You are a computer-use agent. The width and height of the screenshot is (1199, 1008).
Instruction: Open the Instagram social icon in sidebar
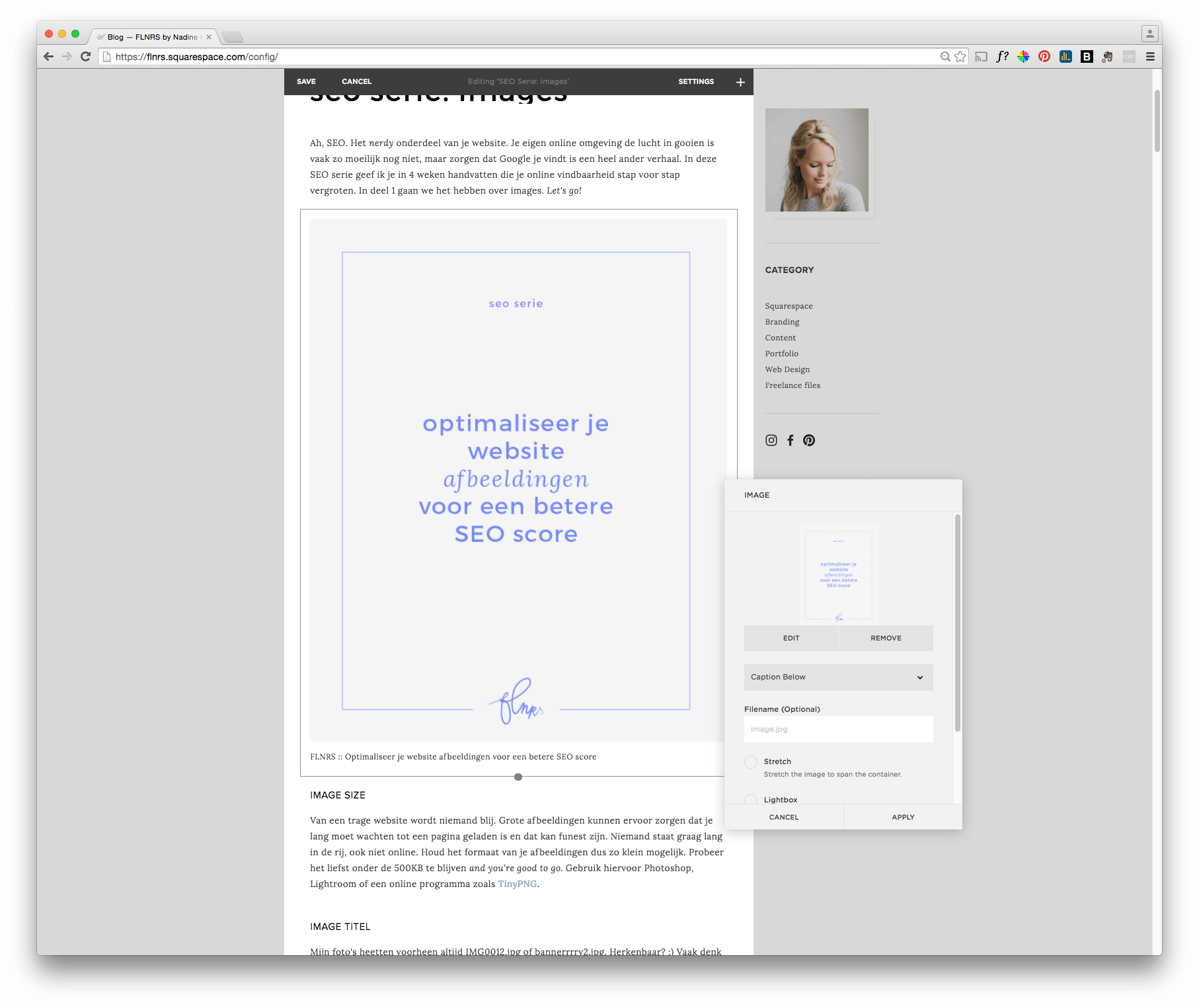(771, 440)
